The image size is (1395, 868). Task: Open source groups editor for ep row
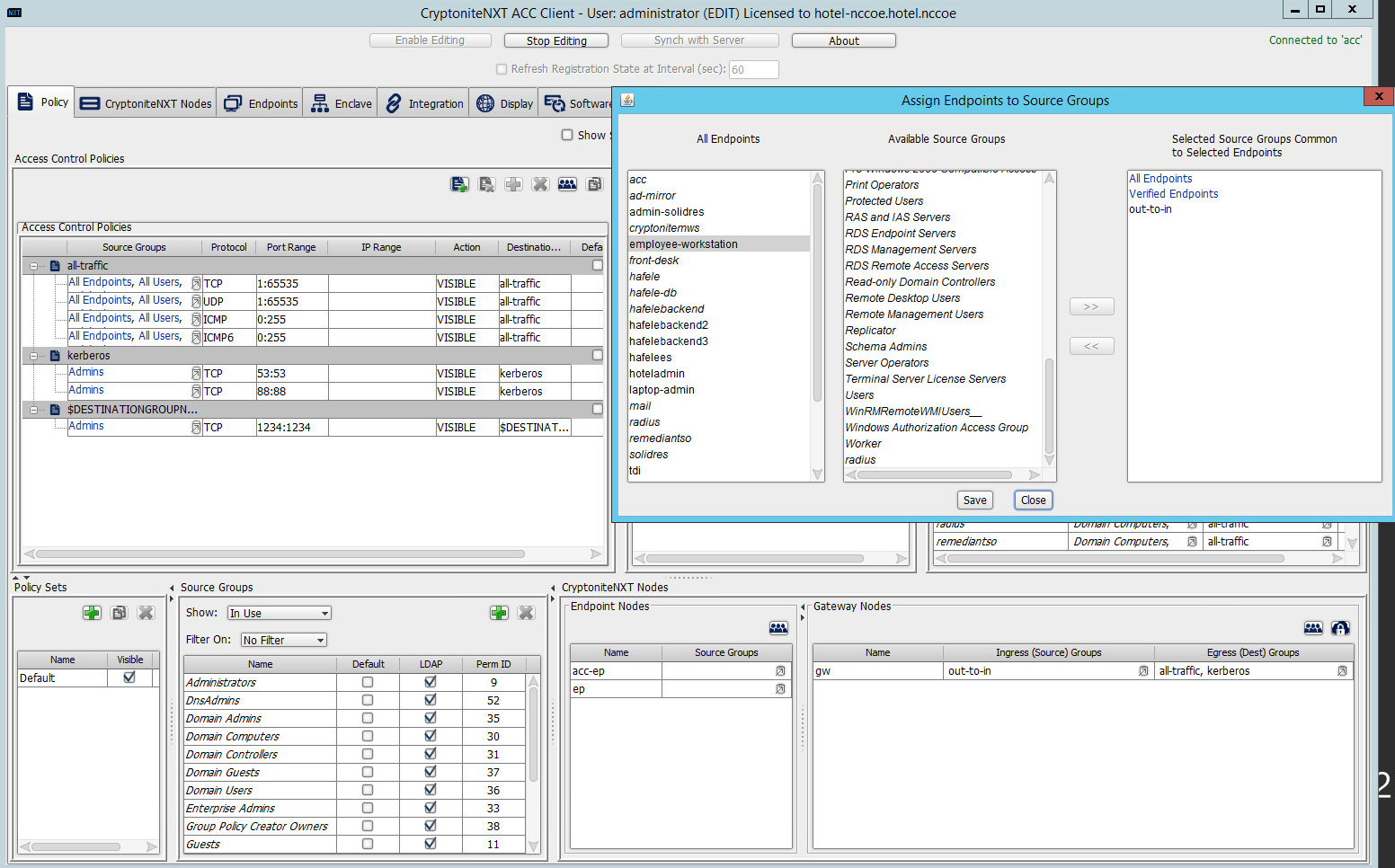click(x=780, y=689)
